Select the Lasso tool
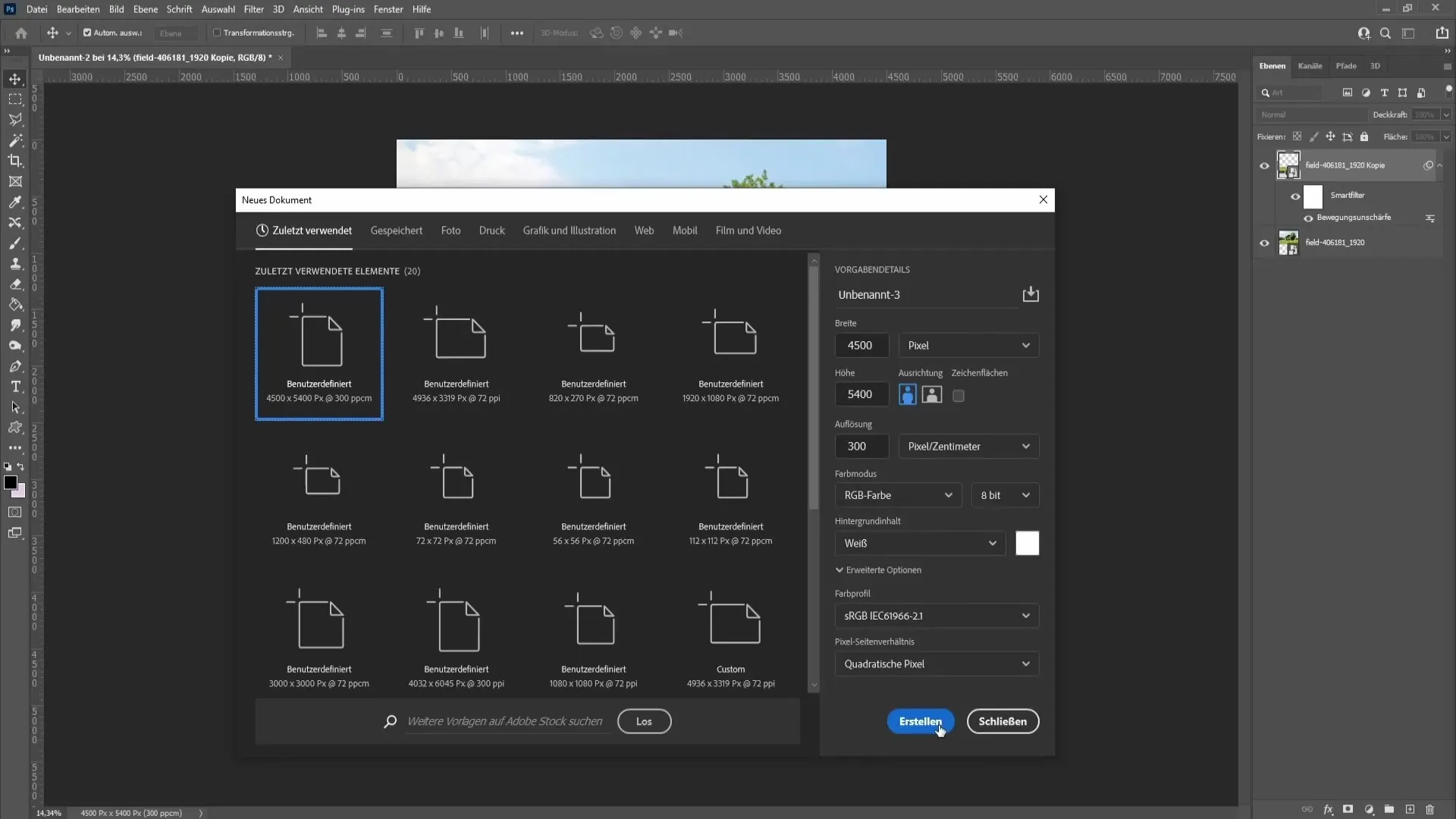The width and height of the screenshot is (1456, 819). (x=15, y=120)
